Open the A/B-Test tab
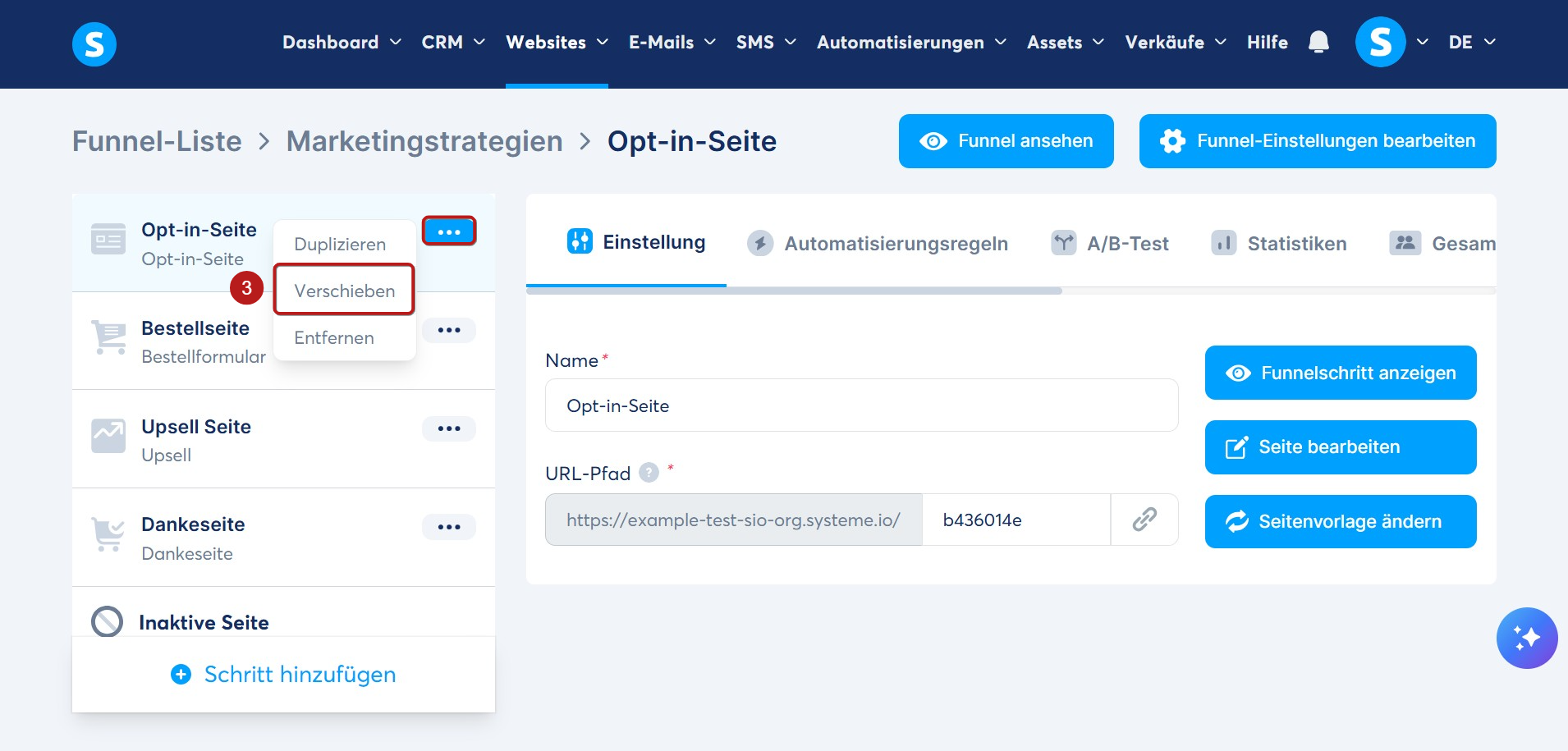This screenshot has width=1568, height=751. [1110, 244]
